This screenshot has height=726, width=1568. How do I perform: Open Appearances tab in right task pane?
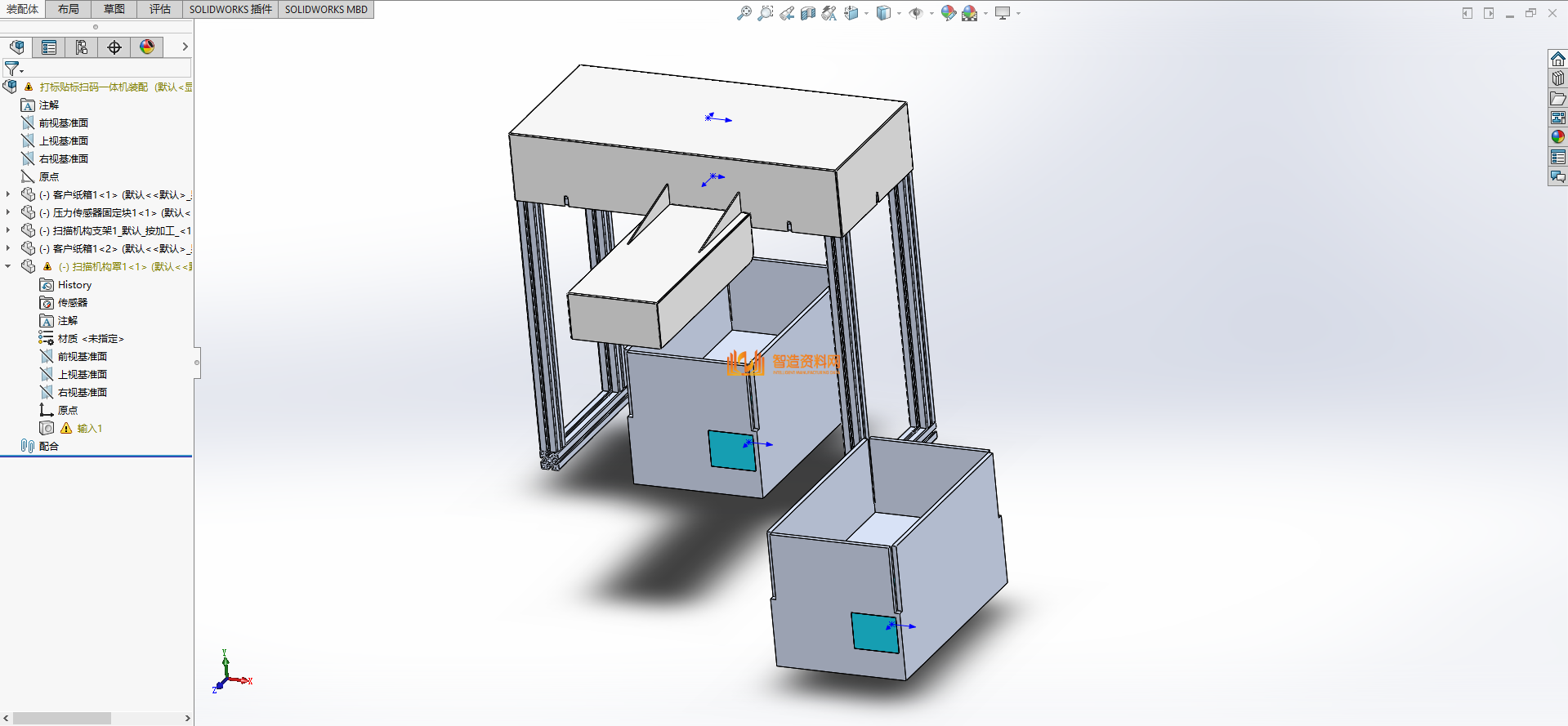point(1557,137)
